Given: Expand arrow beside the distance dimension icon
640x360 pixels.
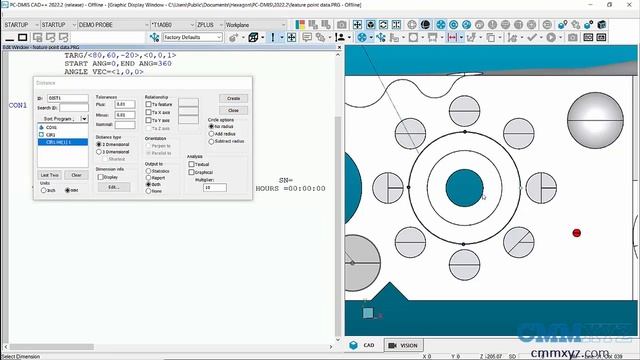Looking at the screenshot, I should point(461,38).
